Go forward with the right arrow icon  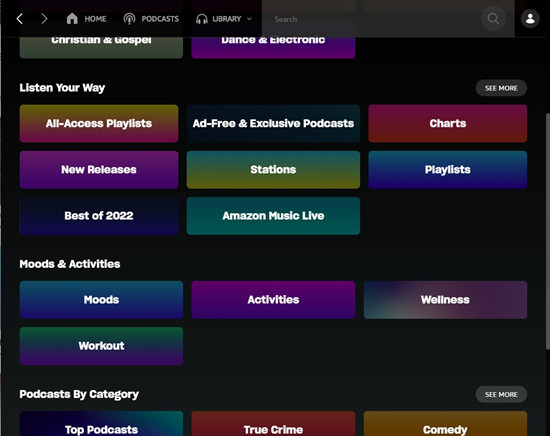(x=44, y=19)
